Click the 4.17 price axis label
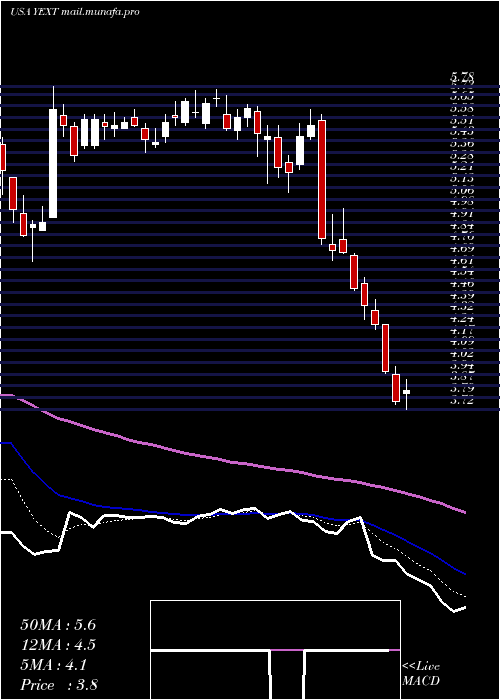 coord(462,331)
